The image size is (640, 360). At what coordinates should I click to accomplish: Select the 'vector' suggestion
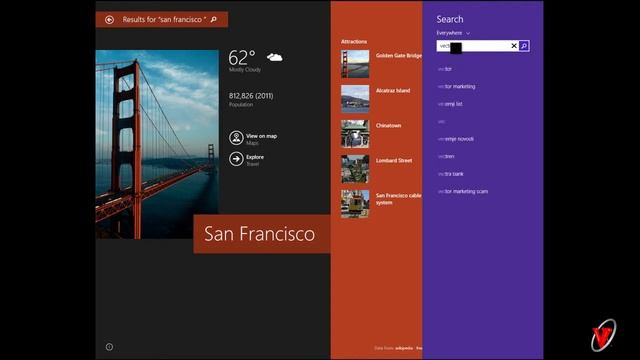click(445, 69)
